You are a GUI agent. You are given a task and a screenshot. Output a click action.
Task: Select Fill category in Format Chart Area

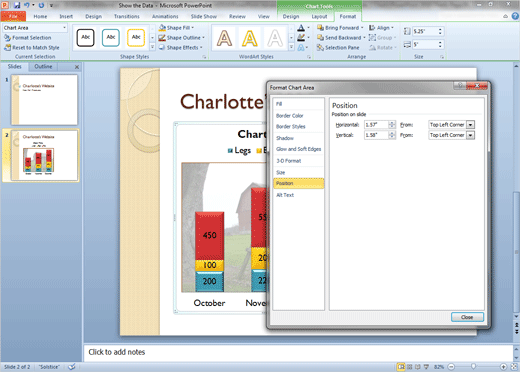298,104
